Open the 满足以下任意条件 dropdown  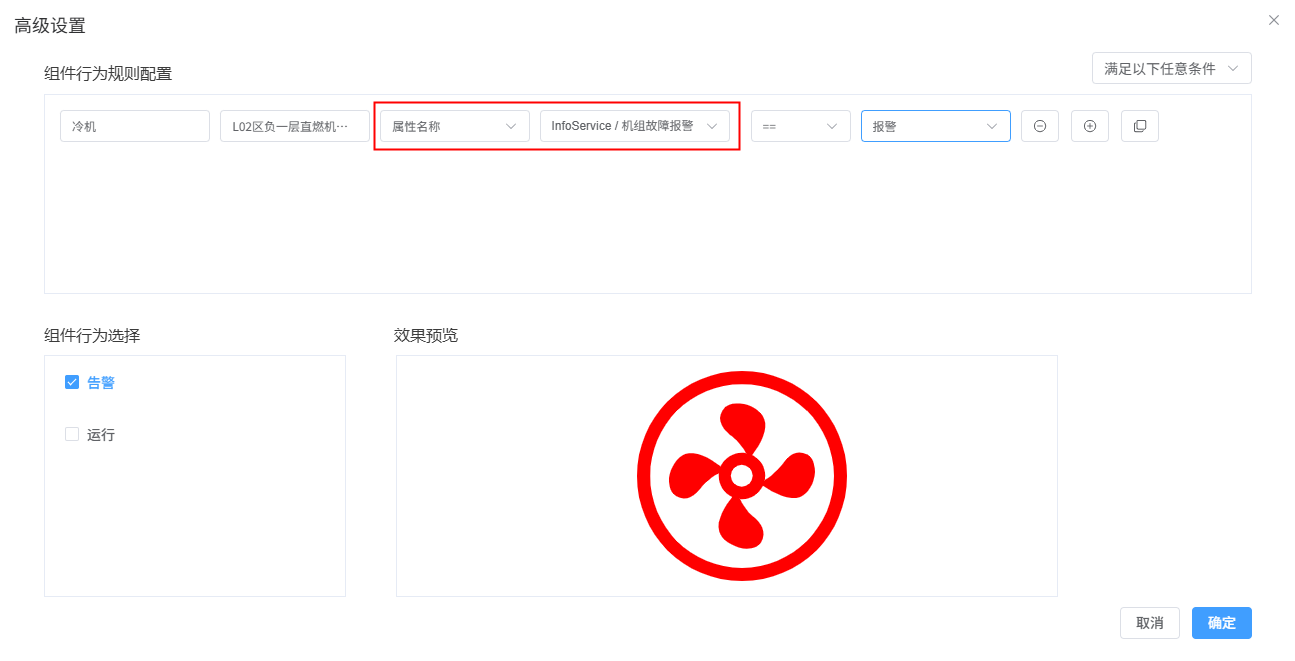[1171, 68]
